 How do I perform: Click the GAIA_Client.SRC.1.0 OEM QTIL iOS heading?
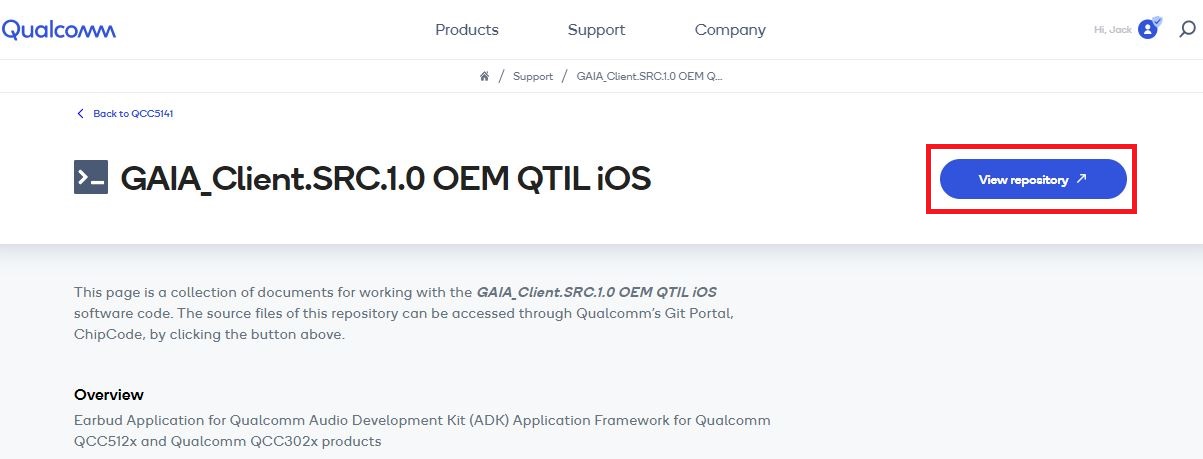(386, 178)
